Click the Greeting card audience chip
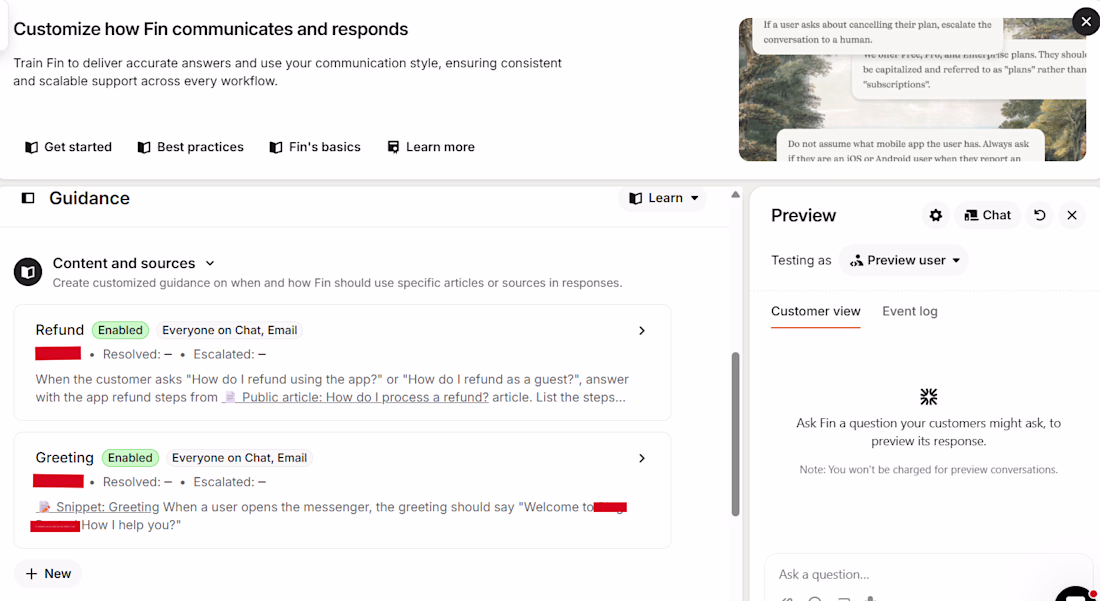 pos(239,458)
